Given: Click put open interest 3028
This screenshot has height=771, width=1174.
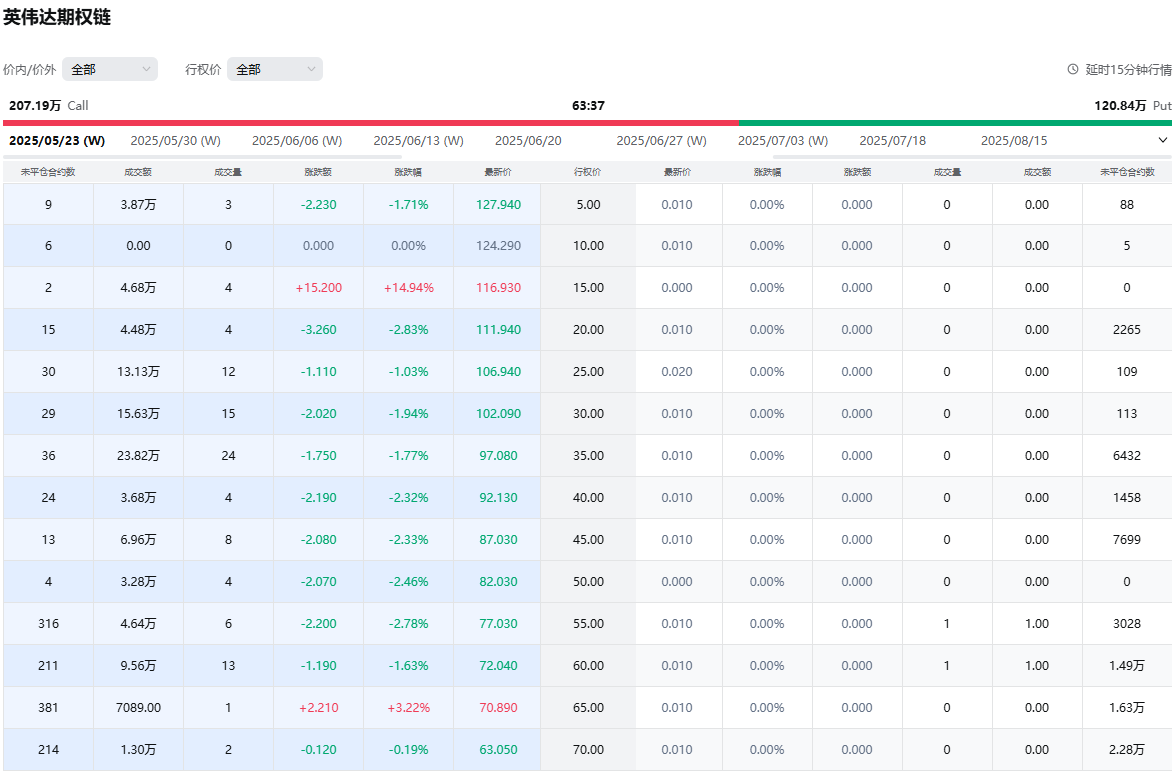Looking at the screenshot, I should click(1127, 624).
